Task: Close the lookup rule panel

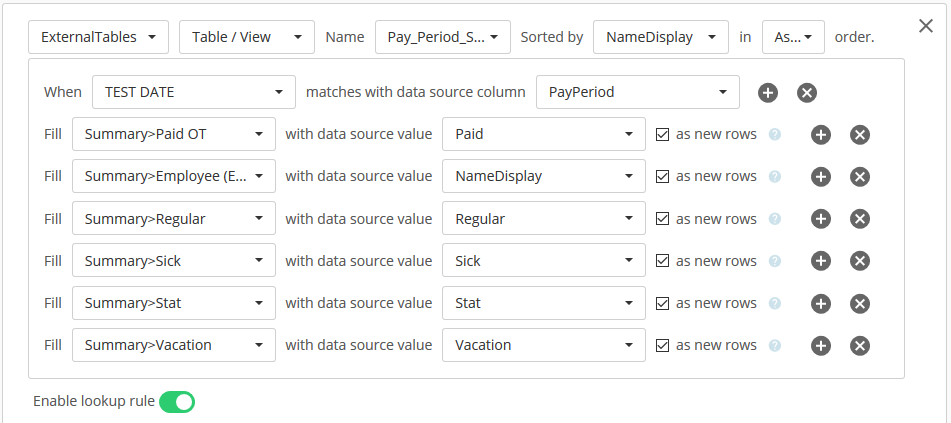Action: tap(926, 26)
